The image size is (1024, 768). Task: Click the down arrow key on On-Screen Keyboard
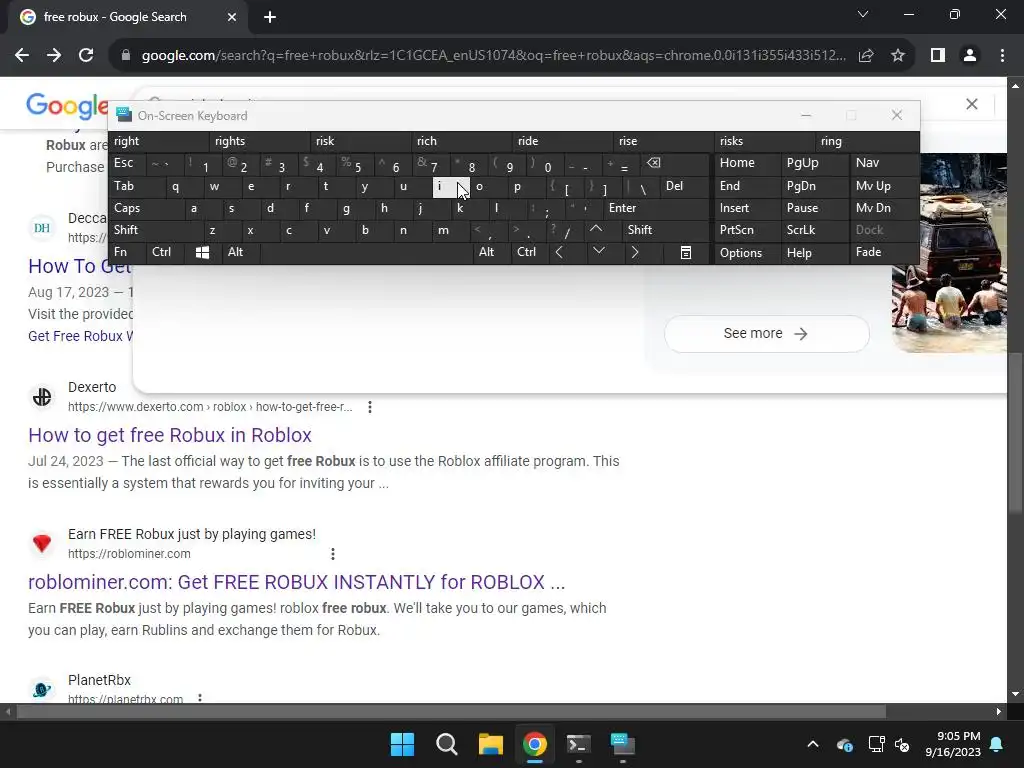(598, 251)
